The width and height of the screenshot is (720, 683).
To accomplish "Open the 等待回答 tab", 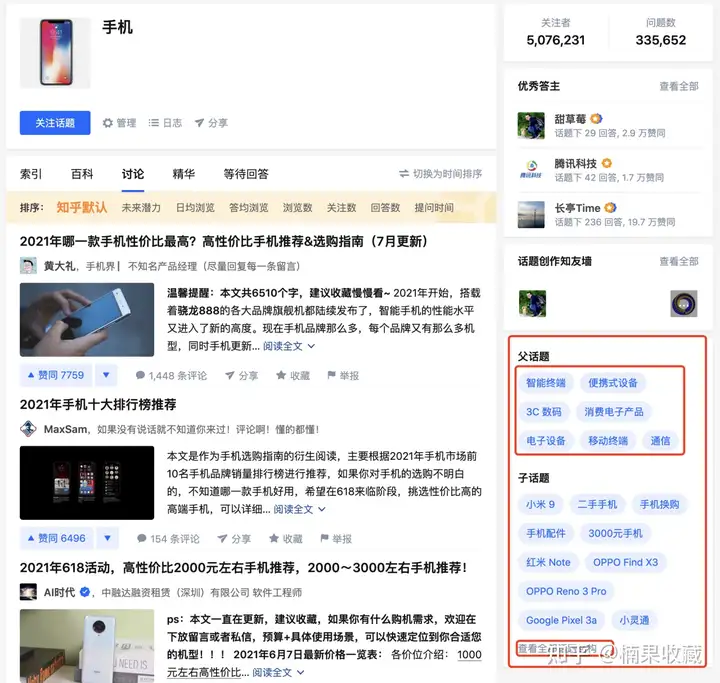I will (246, 174).
